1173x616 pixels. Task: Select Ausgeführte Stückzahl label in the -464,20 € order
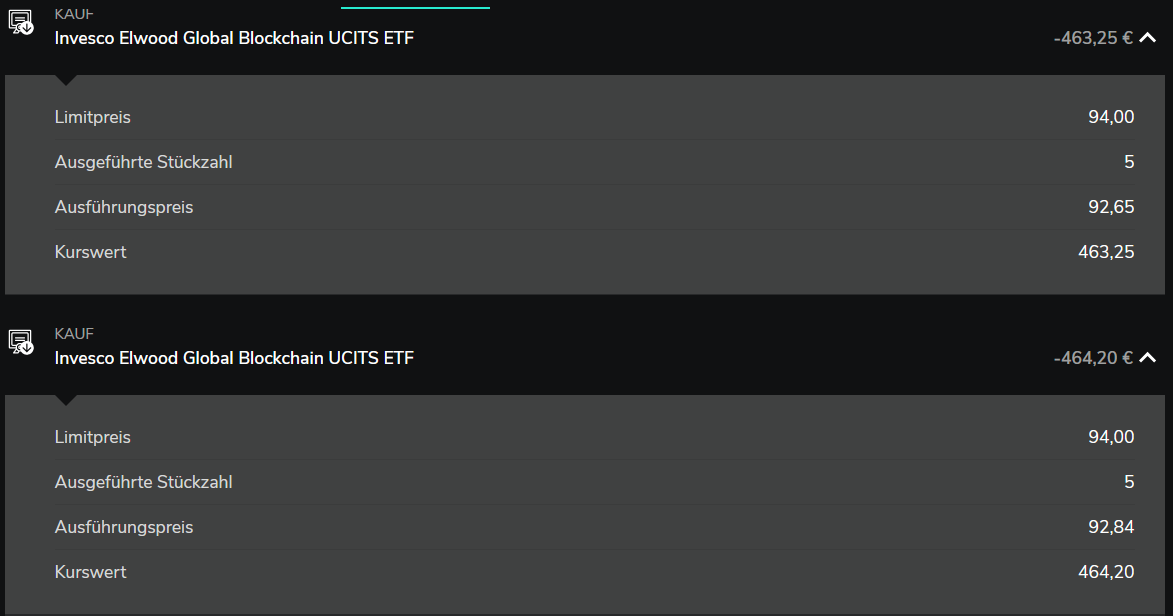[143, 482]
